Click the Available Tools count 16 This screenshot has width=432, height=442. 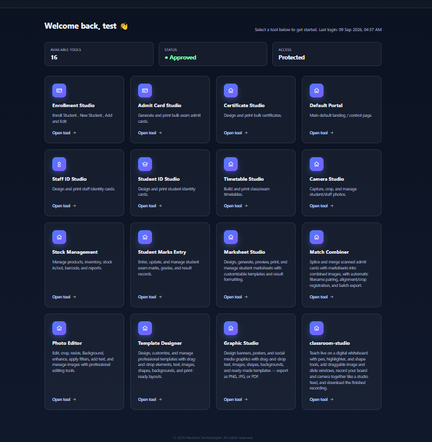(x=54, y=57)
